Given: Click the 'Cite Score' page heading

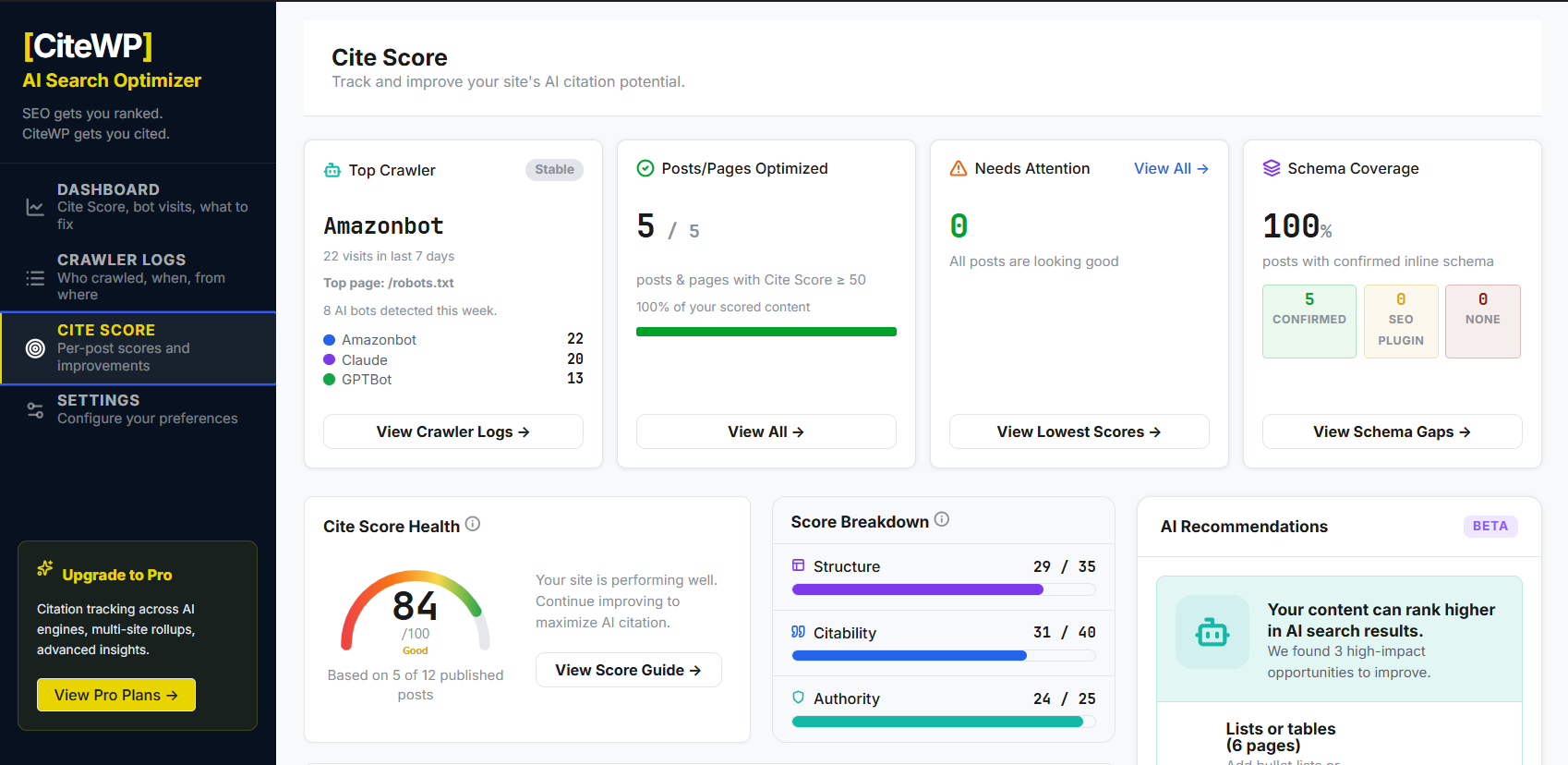Looking at the screenshot, I should tap(390, 57).
